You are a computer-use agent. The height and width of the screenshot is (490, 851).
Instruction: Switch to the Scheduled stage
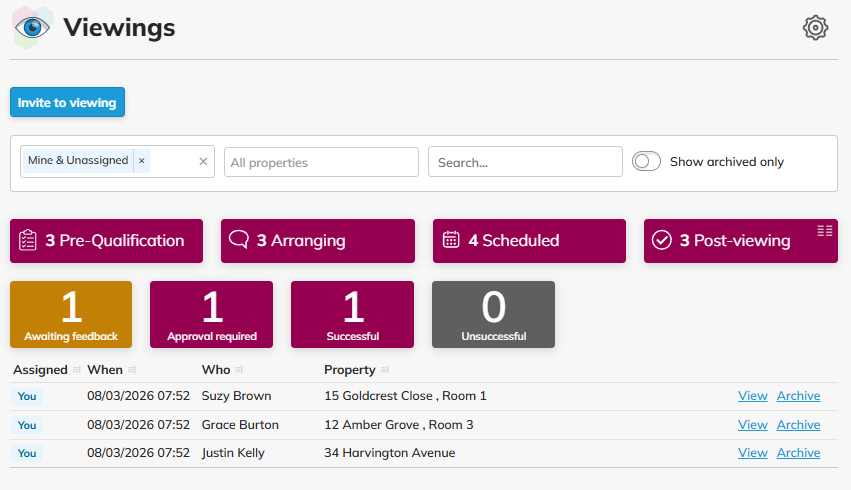pos(528,241)
